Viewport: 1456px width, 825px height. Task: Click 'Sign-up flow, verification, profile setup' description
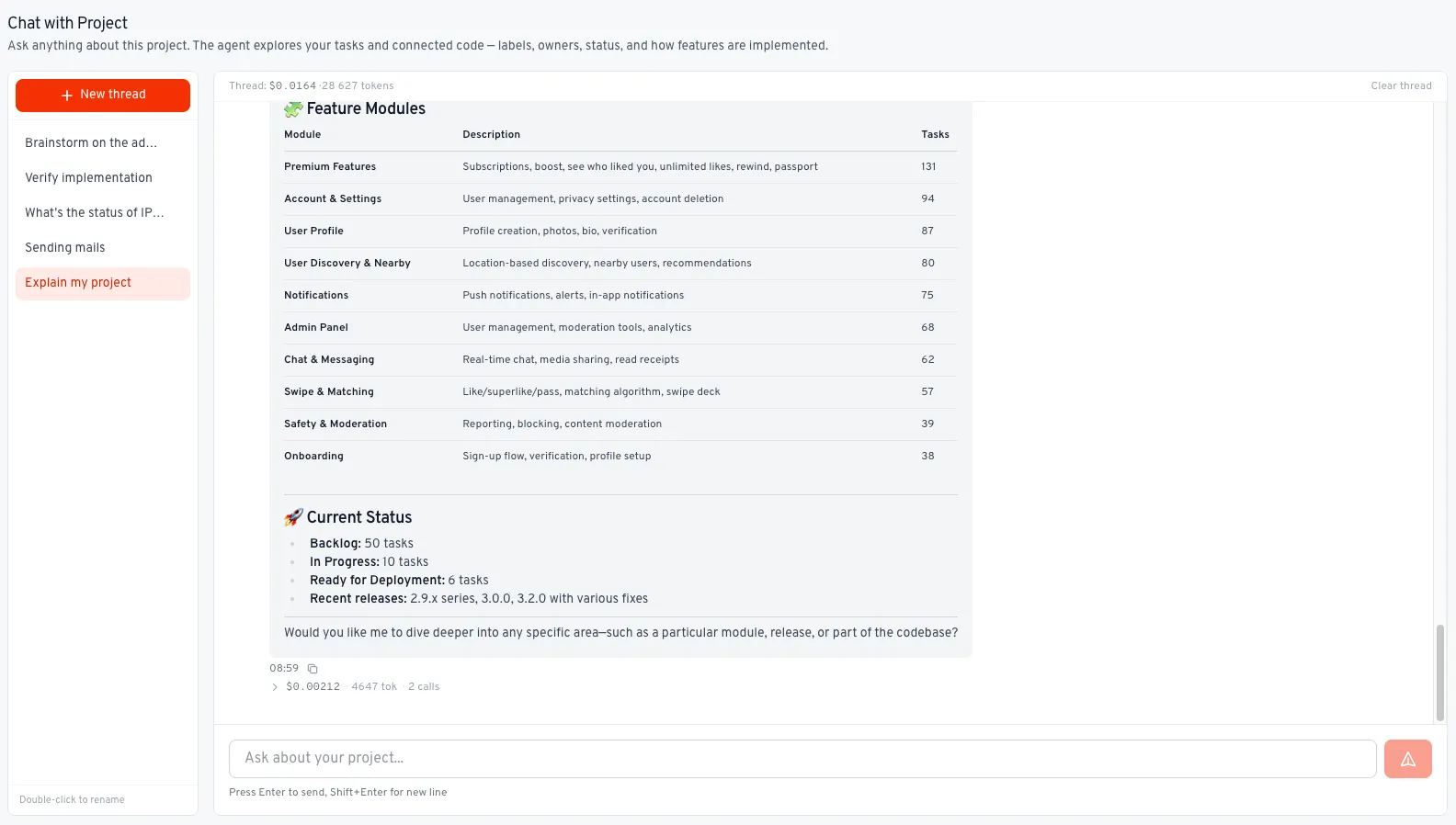(x=556, y=457)
